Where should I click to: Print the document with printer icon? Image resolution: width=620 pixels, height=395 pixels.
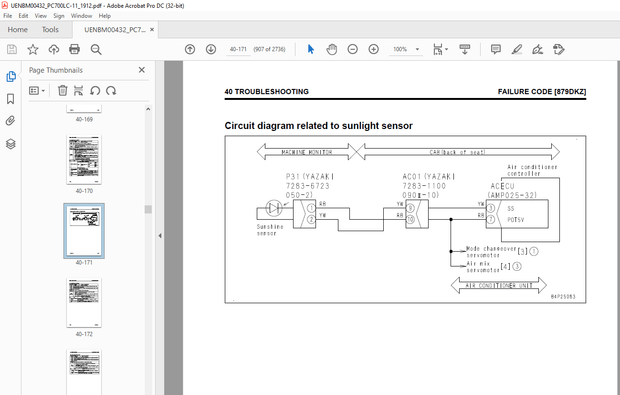pyautogui.click(x=74, y=49)
